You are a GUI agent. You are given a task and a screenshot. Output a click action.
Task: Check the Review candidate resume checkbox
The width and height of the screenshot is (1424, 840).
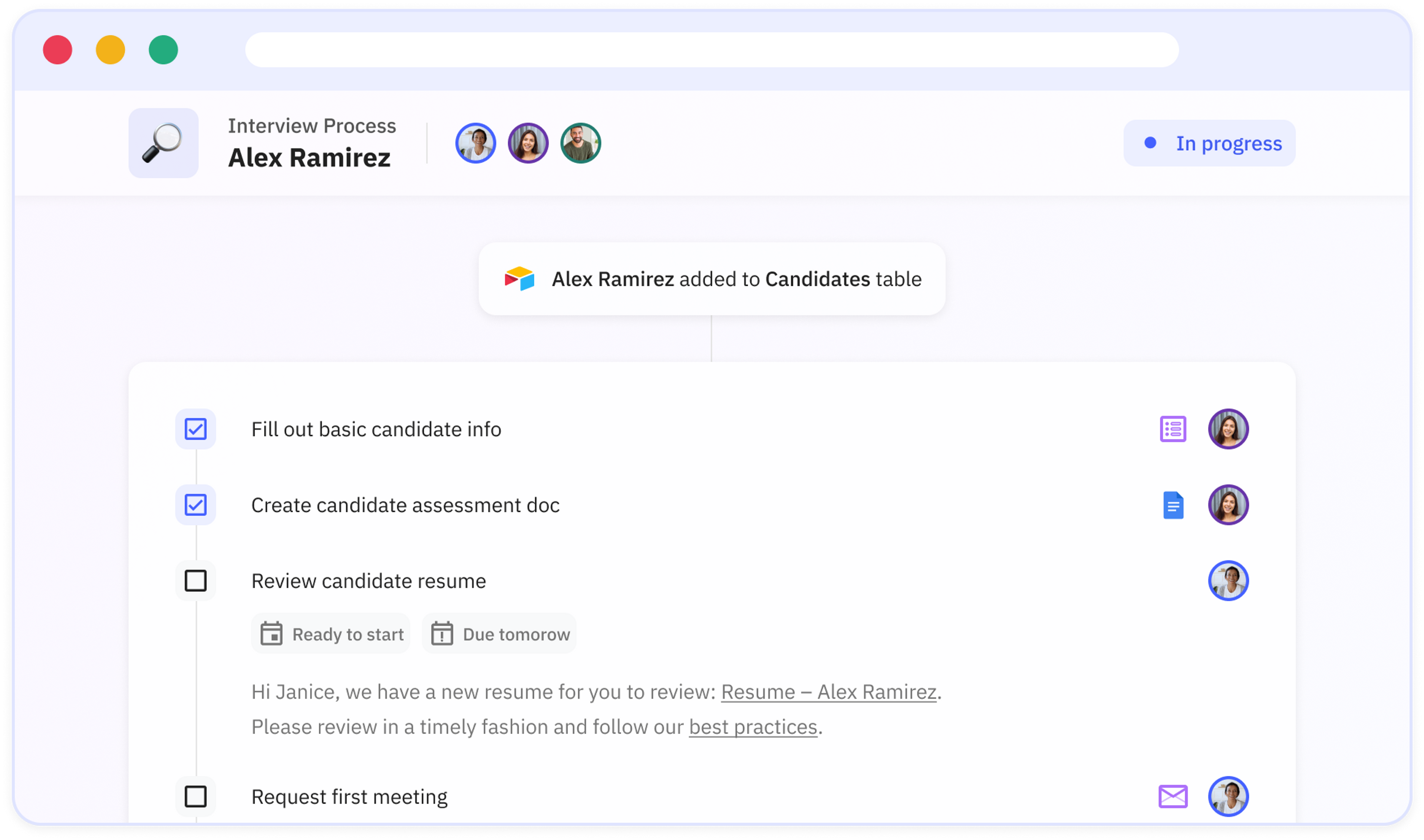click(195, 581)
